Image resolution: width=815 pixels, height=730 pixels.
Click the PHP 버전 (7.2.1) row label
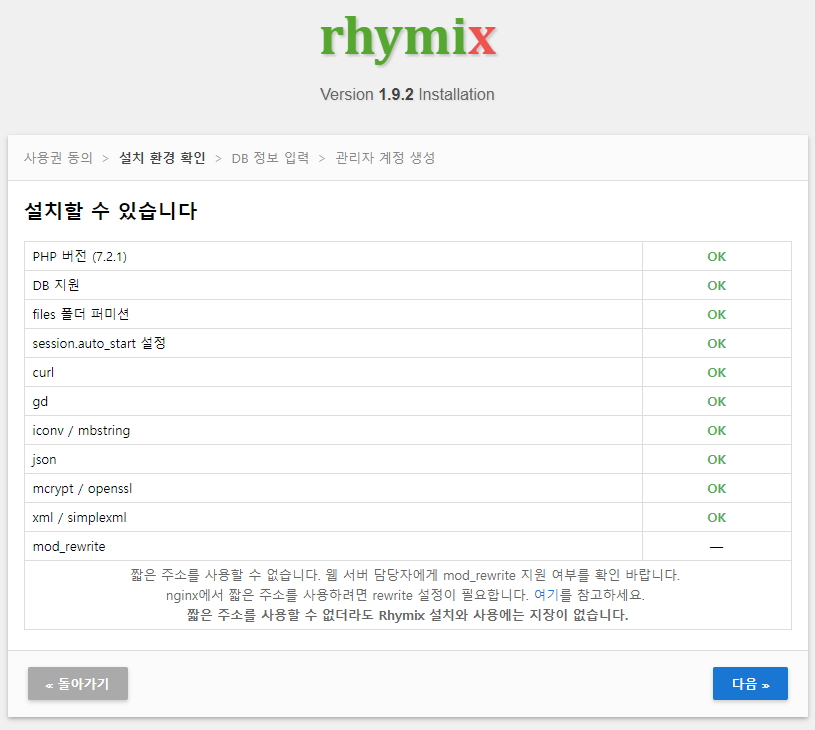click(x=80, y=257)
